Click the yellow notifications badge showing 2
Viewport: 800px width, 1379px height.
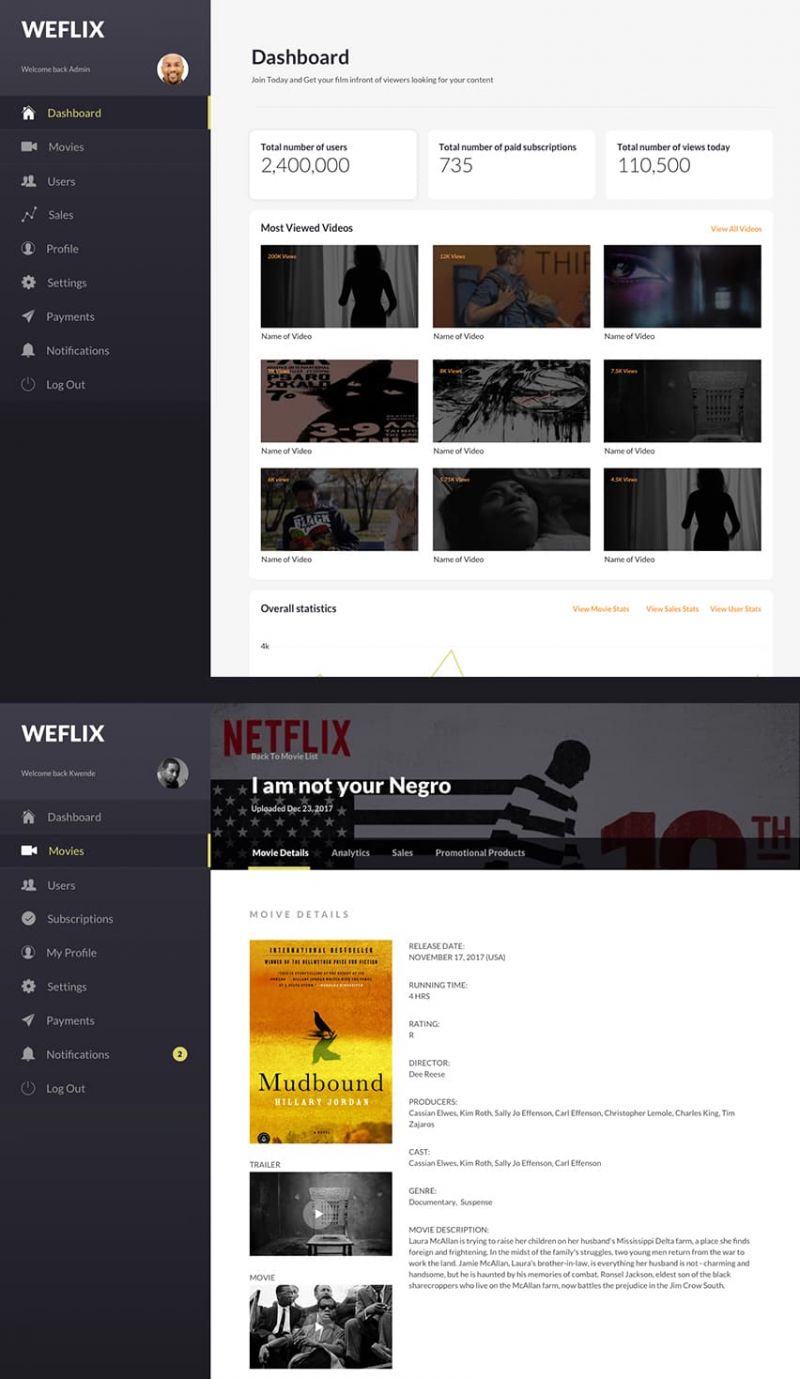[179, 1054]
